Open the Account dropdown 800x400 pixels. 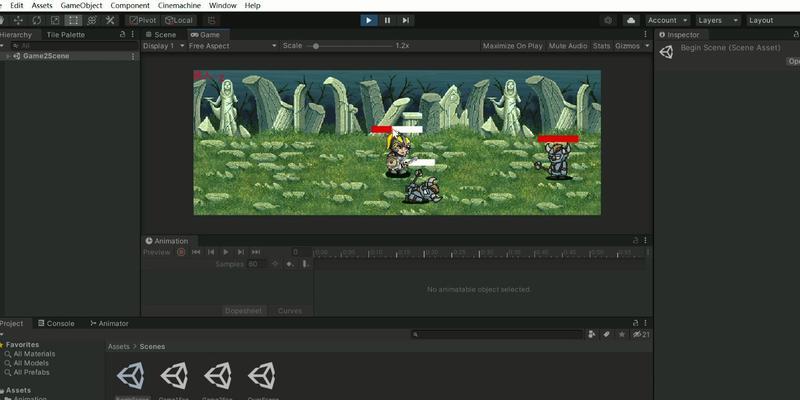pos(668,20)
